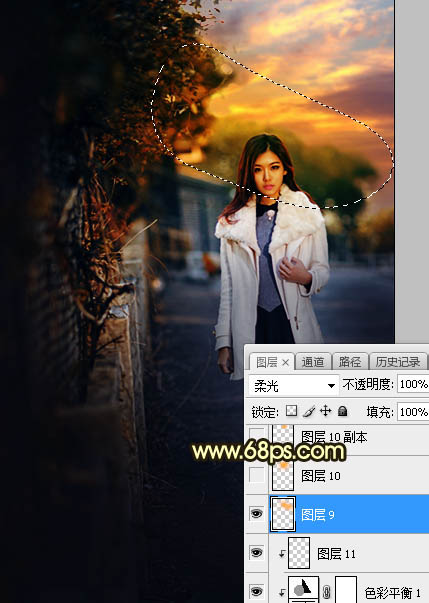The width and height of the screenshot is (429, 603).
Task: Switch to the 路径 tab
Action: coord(349,362)
